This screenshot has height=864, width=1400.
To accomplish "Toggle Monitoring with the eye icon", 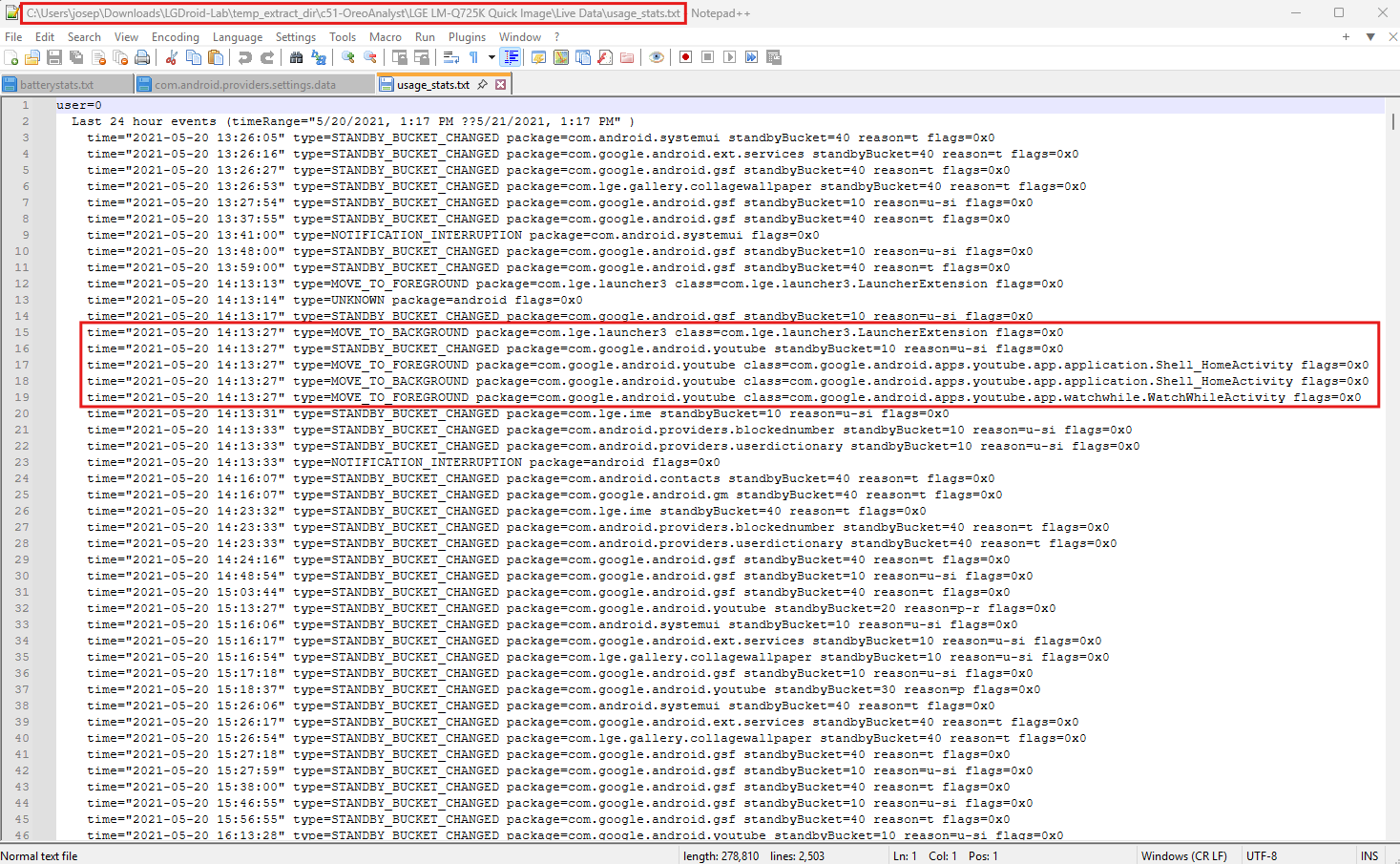I will click(x=656, y=57).
